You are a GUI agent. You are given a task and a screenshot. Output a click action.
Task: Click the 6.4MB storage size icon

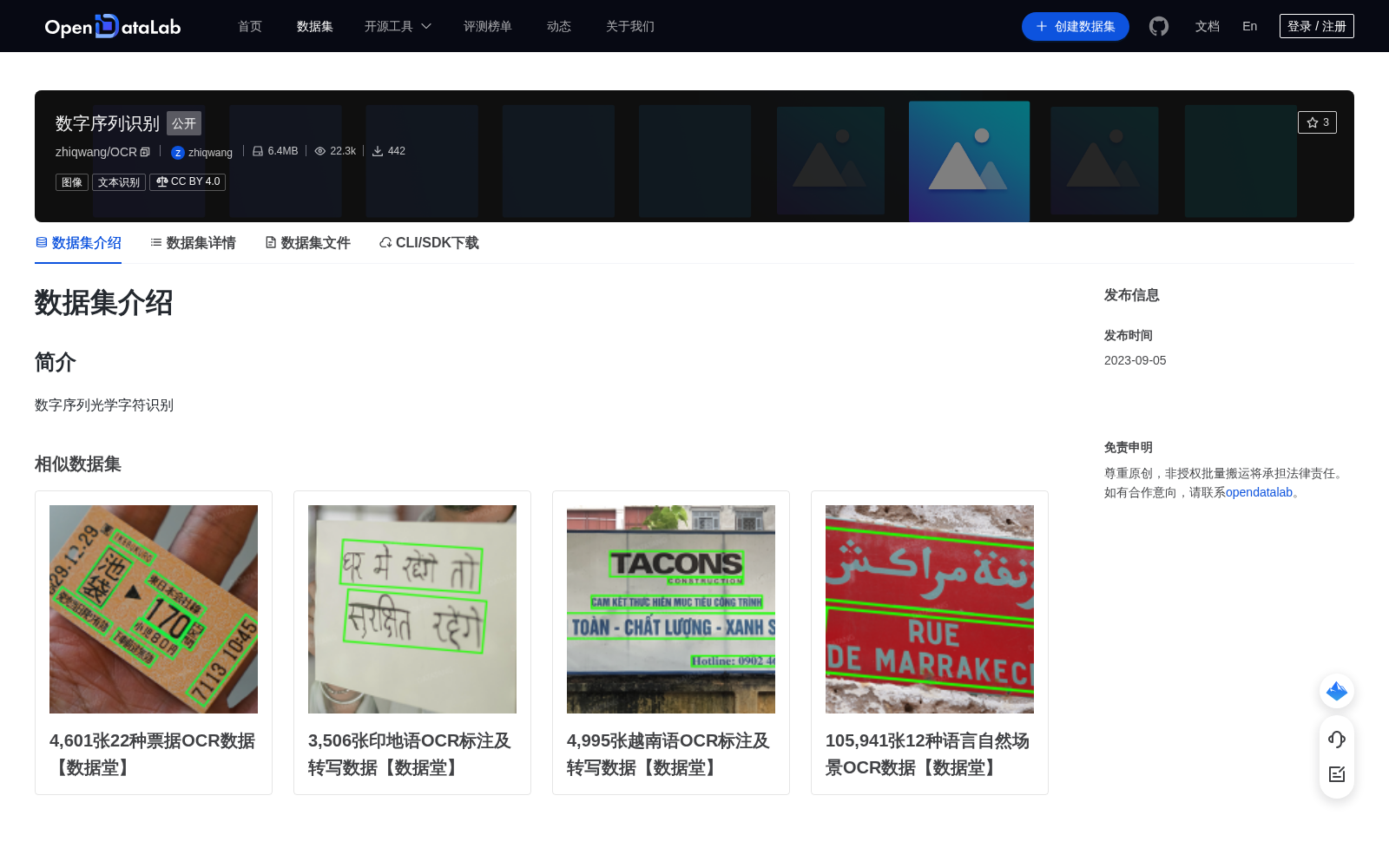(x=258, y=151)
